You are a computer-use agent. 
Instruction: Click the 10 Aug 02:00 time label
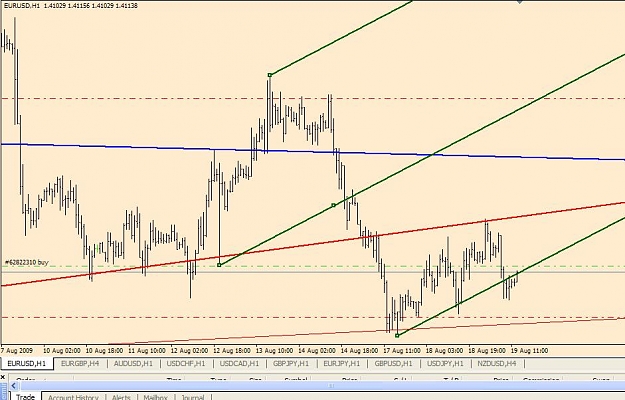point(62,351)
